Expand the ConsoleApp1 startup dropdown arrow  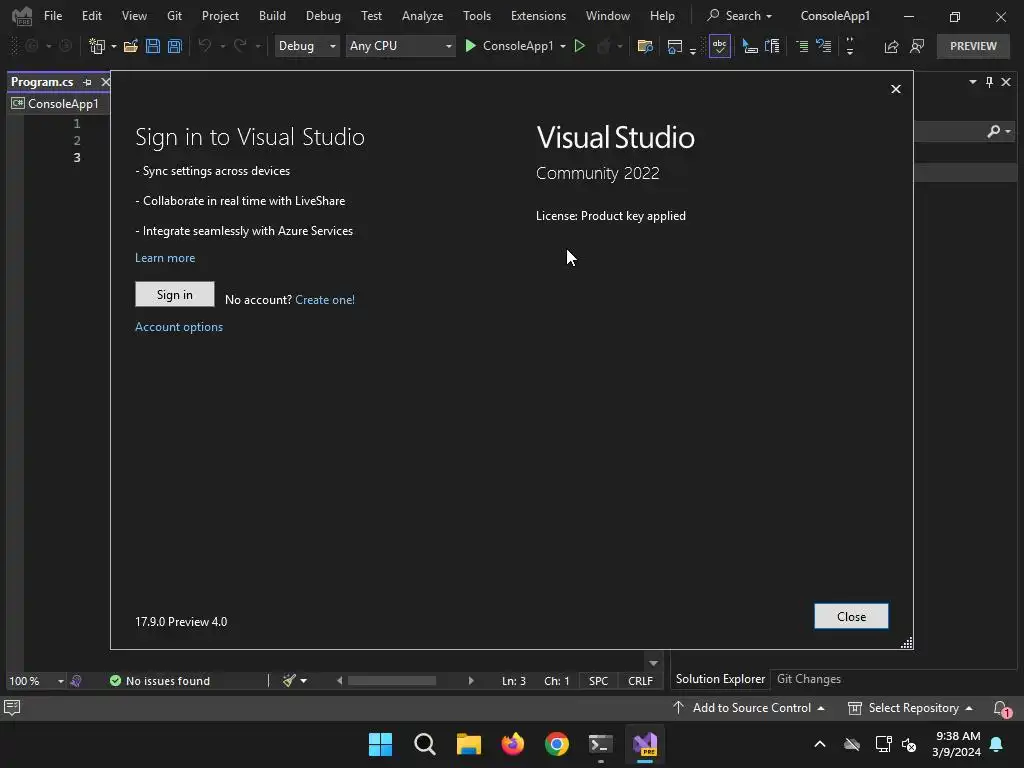coord(563,46)
